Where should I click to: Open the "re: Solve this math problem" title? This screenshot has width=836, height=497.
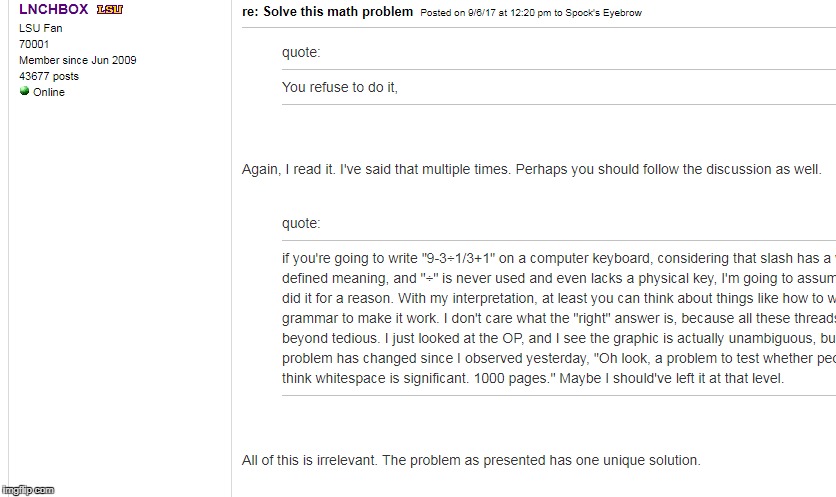(327, 12)
